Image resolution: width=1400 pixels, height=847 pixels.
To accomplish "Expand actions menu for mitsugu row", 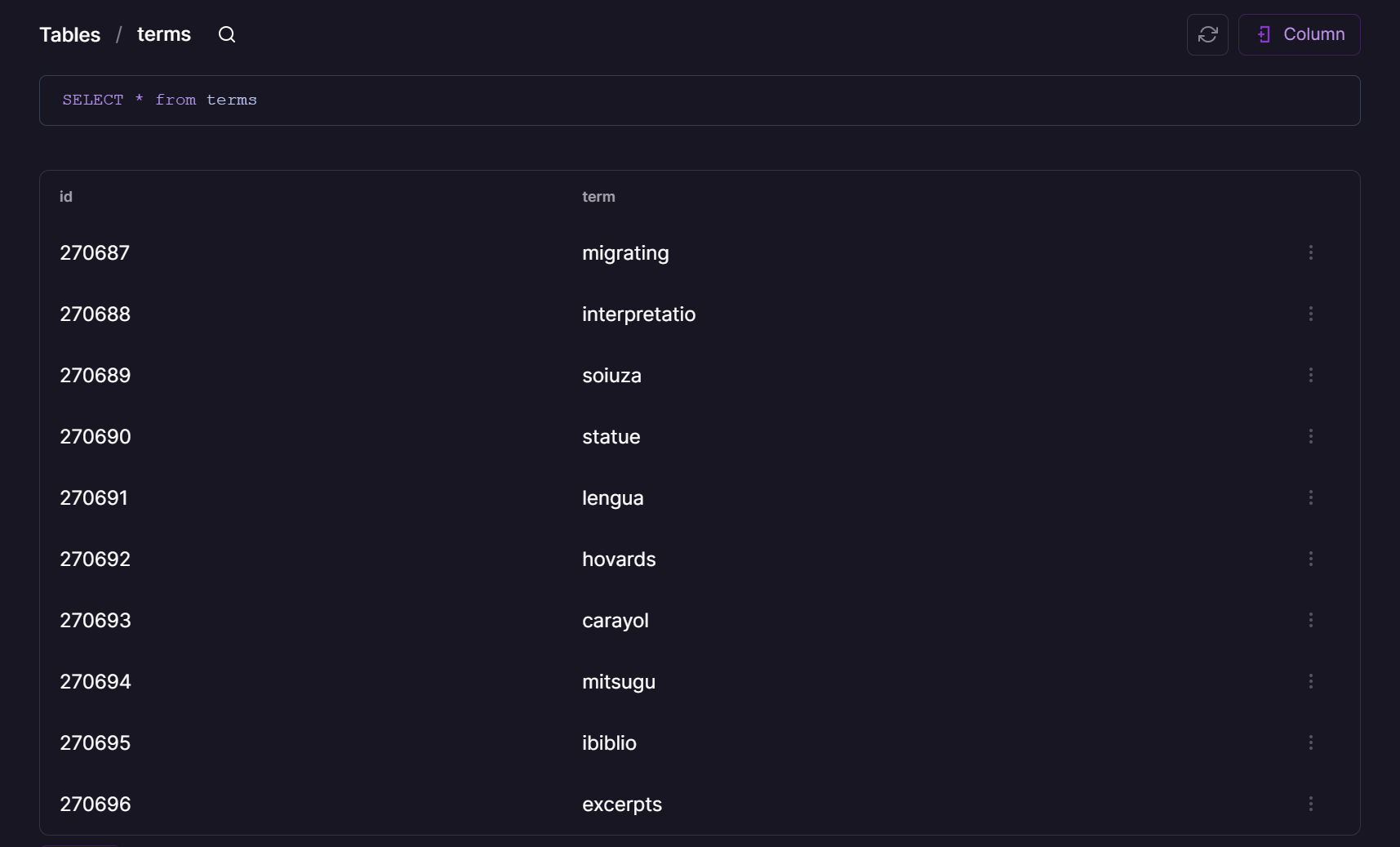I will pyautogui.click(x=1311, y=681).
